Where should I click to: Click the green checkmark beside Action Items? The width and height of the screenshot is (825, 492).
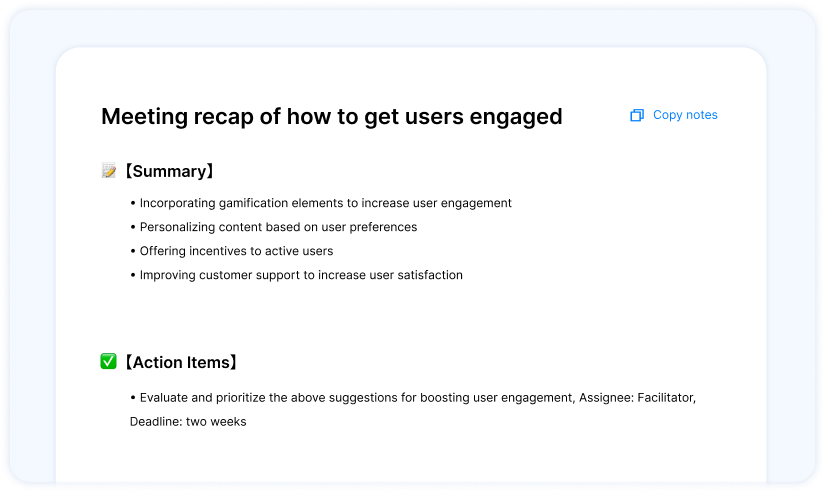(108, 362)
